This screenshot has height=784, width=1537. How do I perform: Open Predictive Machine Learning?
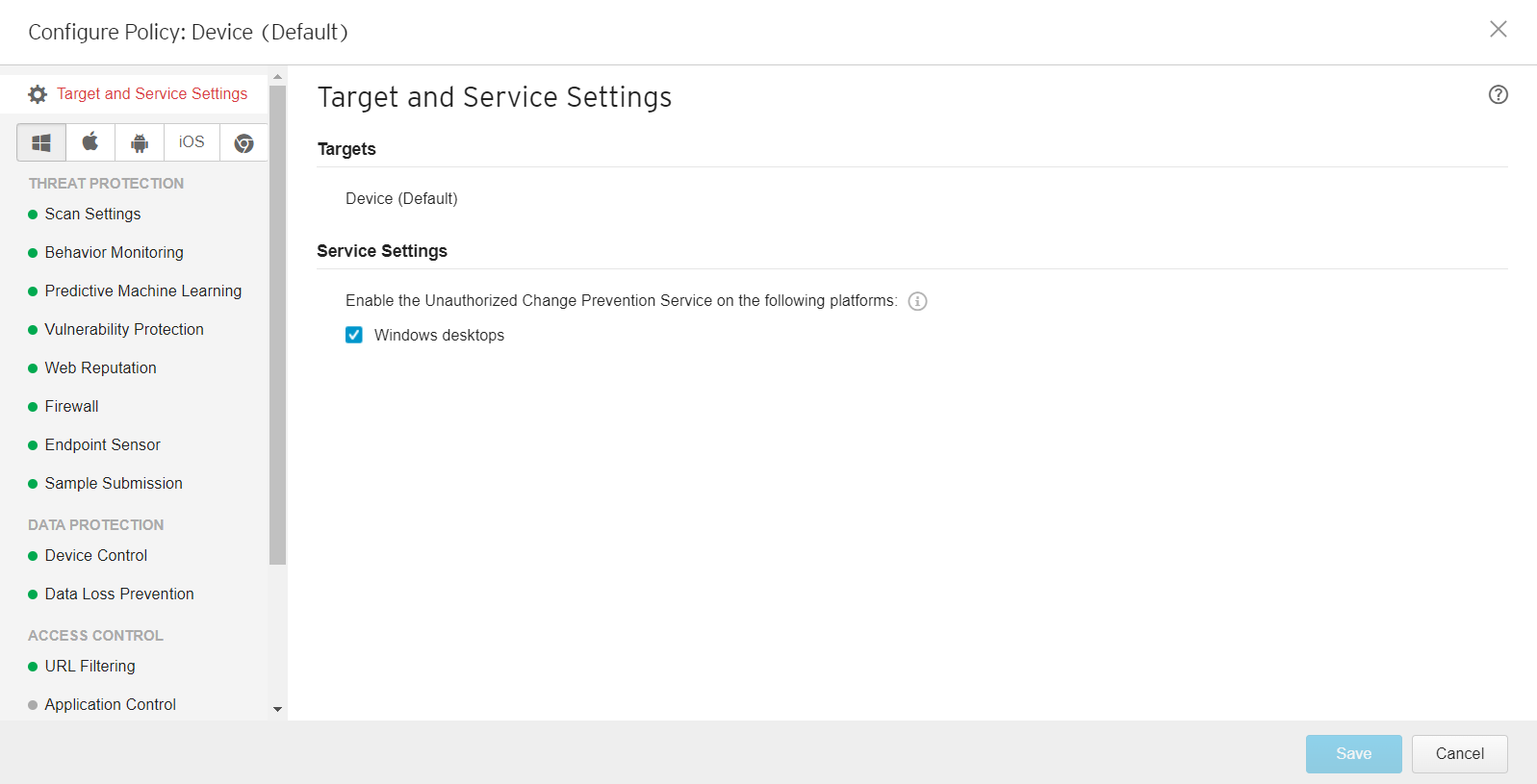[x=142, y=291]
